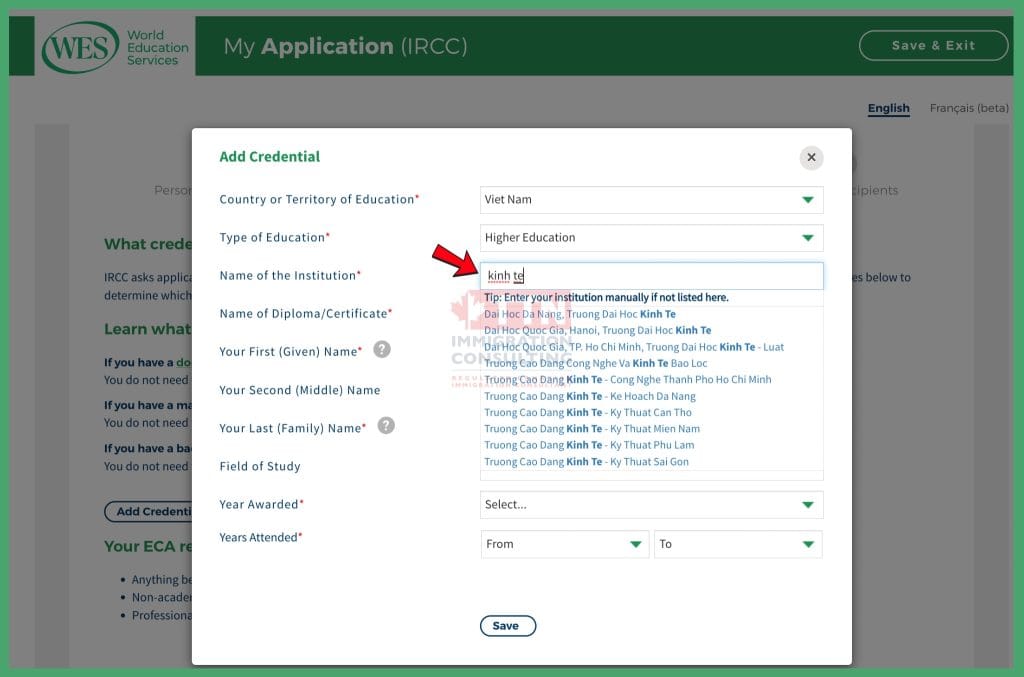Select Truong Cao Dang Kinh Te - Ke Hoach Da Nang

[590, 396]
